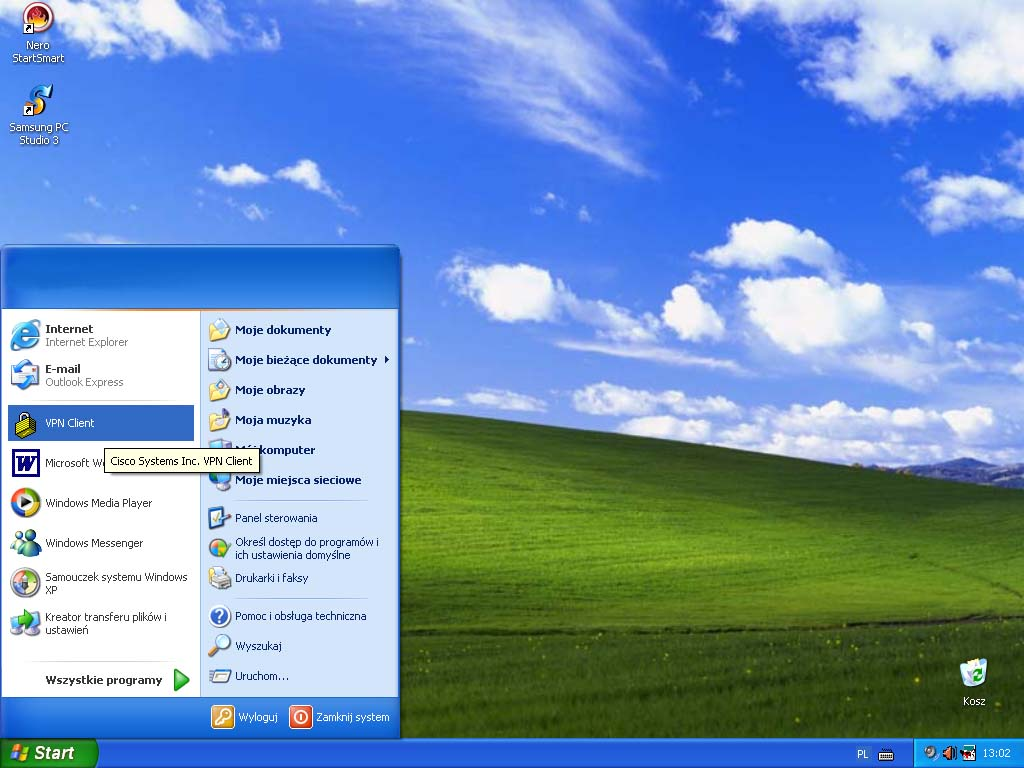Open Nero StartSmart desktop shortcut
Image resolution: width=1024 pixels, height=768 pixels.
tap(38, 33)
